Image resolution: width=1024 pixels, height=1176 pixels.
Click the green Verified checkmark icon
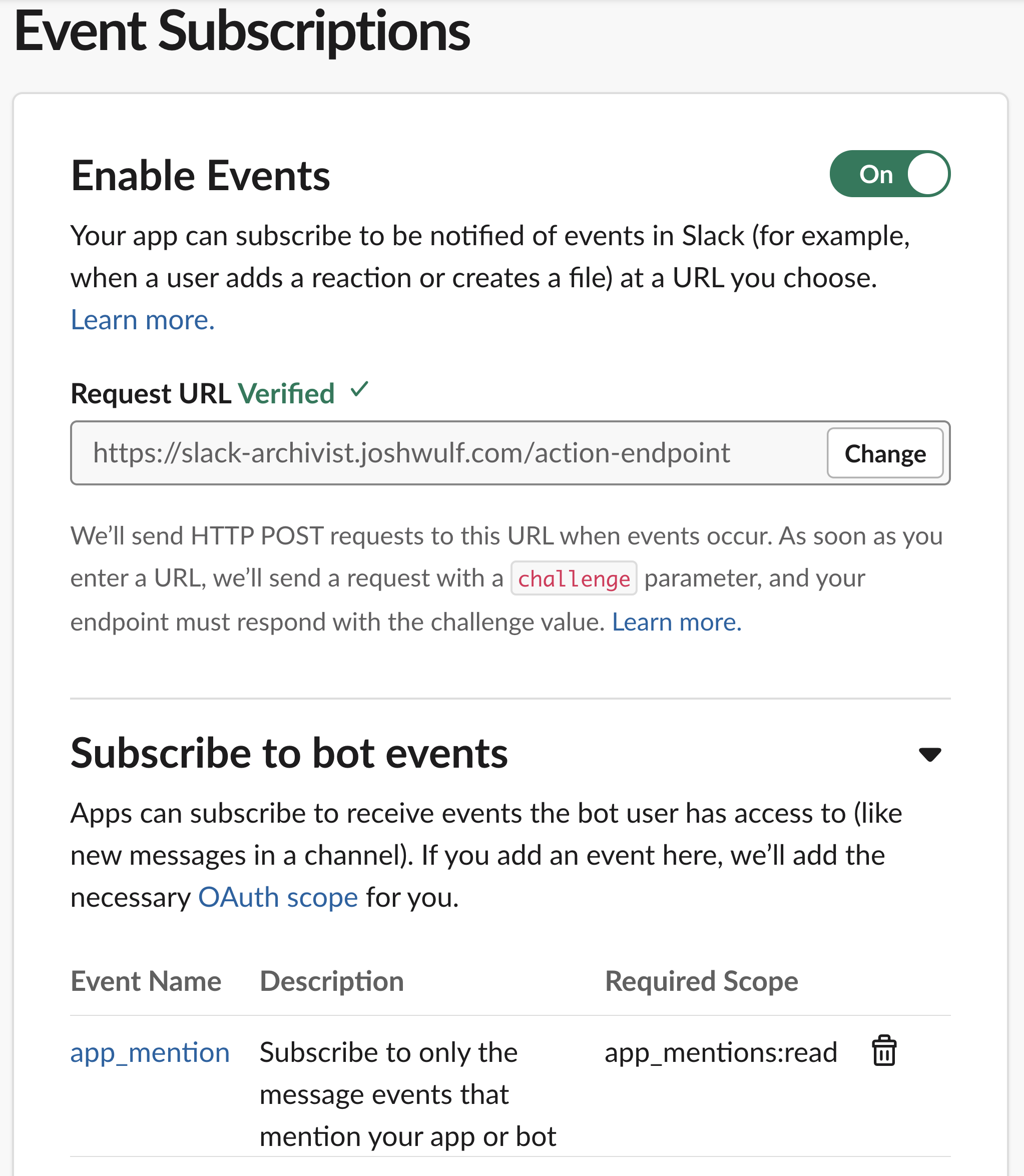point(359,390)
